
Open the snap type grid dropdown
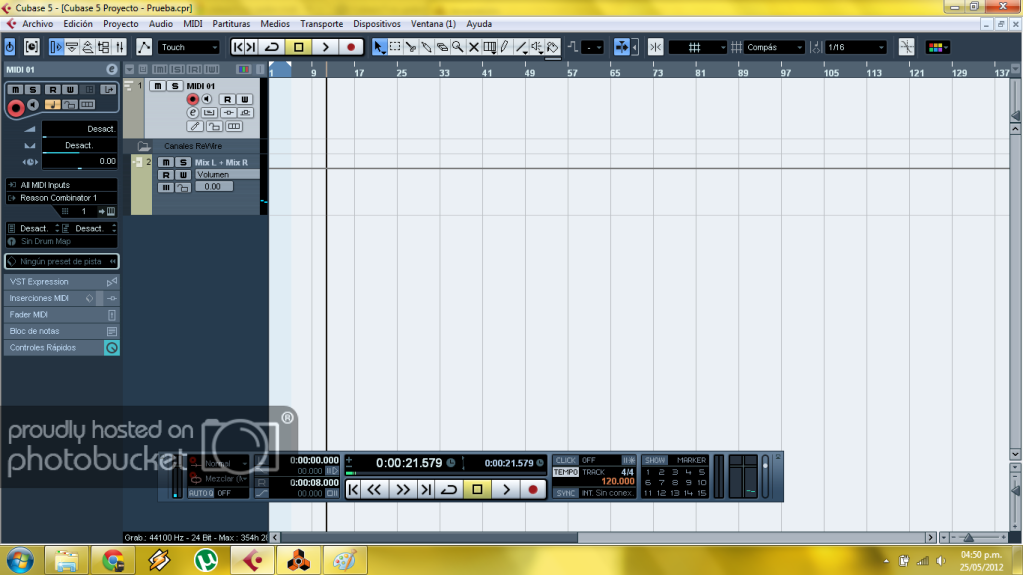[697, 47]
